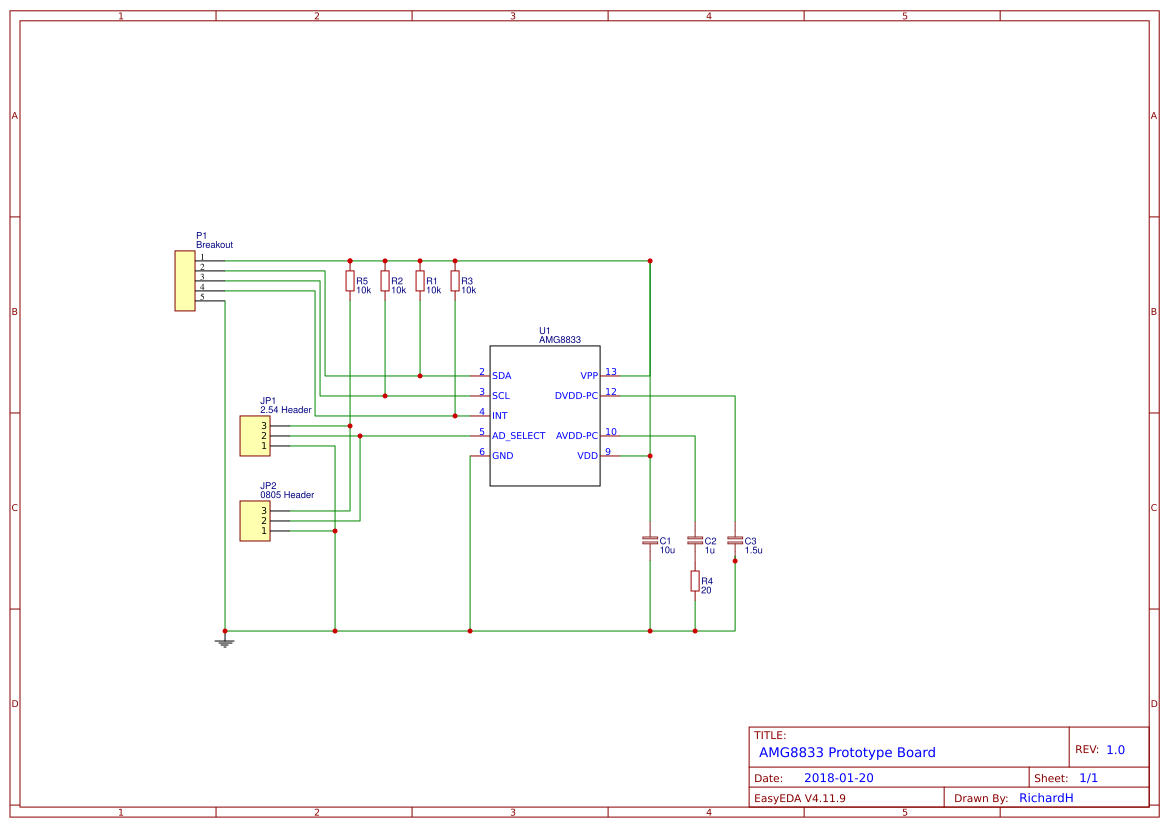This screenshot has width=1170, height=828.
Task: Click the junction dot above resistor R1
Action: tap(420, 259)
